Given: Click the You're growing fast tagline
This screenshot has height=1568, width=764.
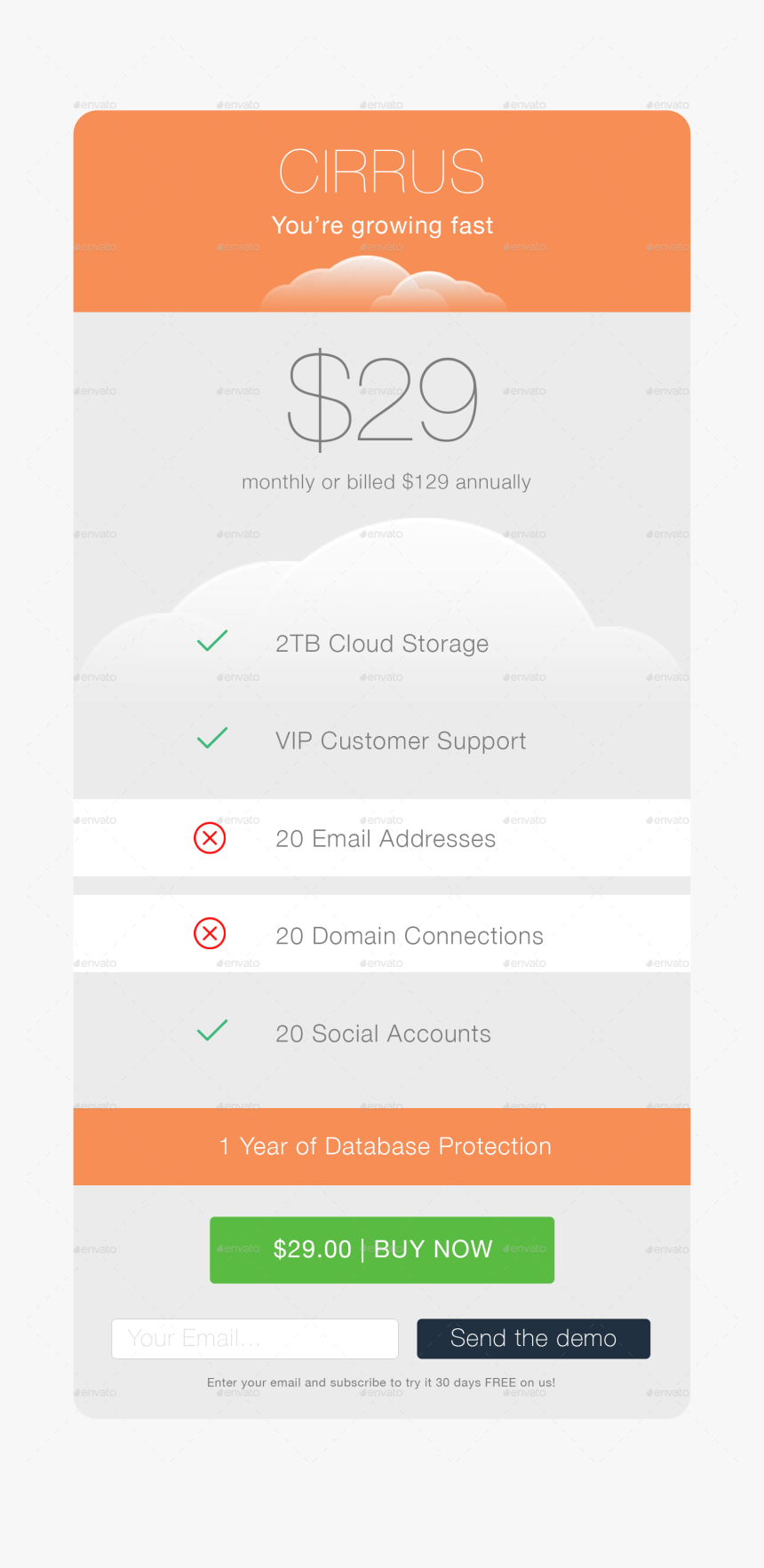Looking at the screenshot, I should [x=382, y=226].
